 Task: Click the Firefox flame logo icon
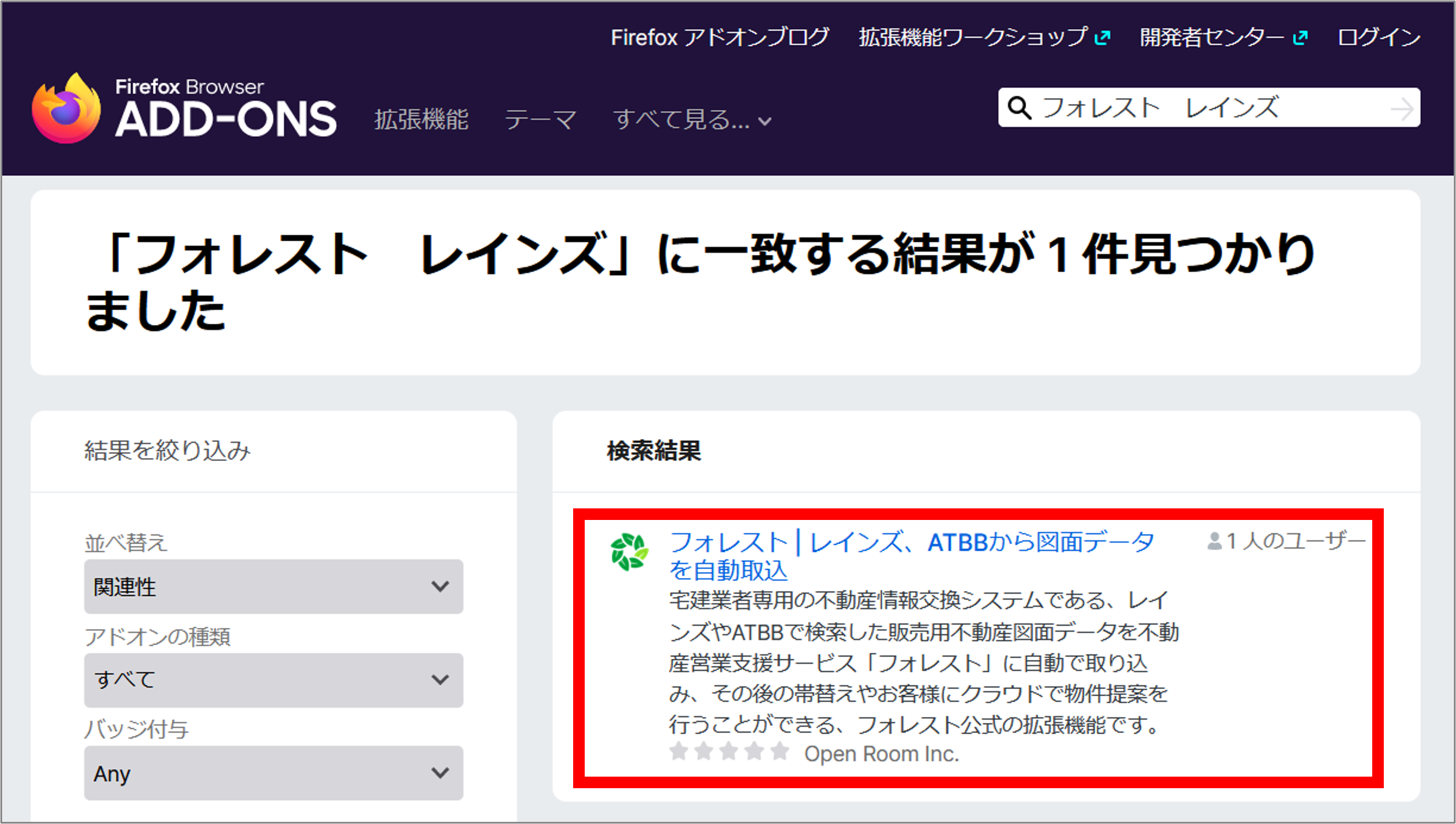click(x=66, y=108)
